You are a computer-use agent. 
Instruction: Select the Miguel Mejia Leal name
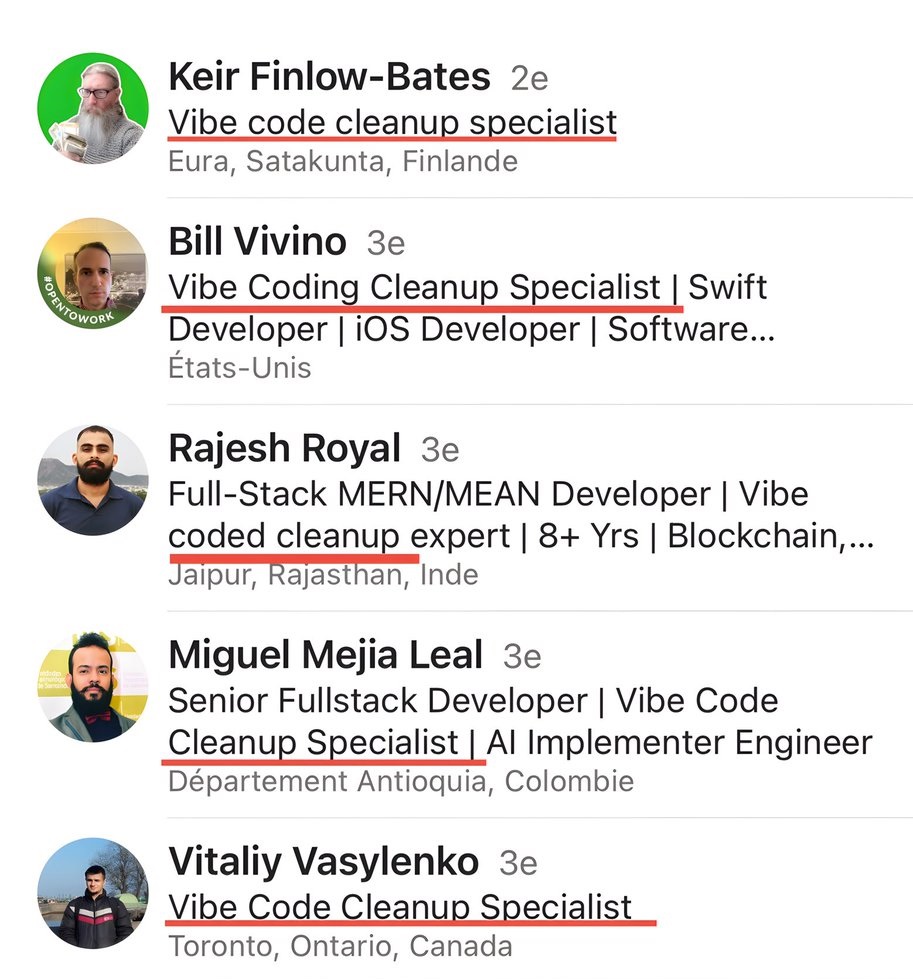coord(325,655)
